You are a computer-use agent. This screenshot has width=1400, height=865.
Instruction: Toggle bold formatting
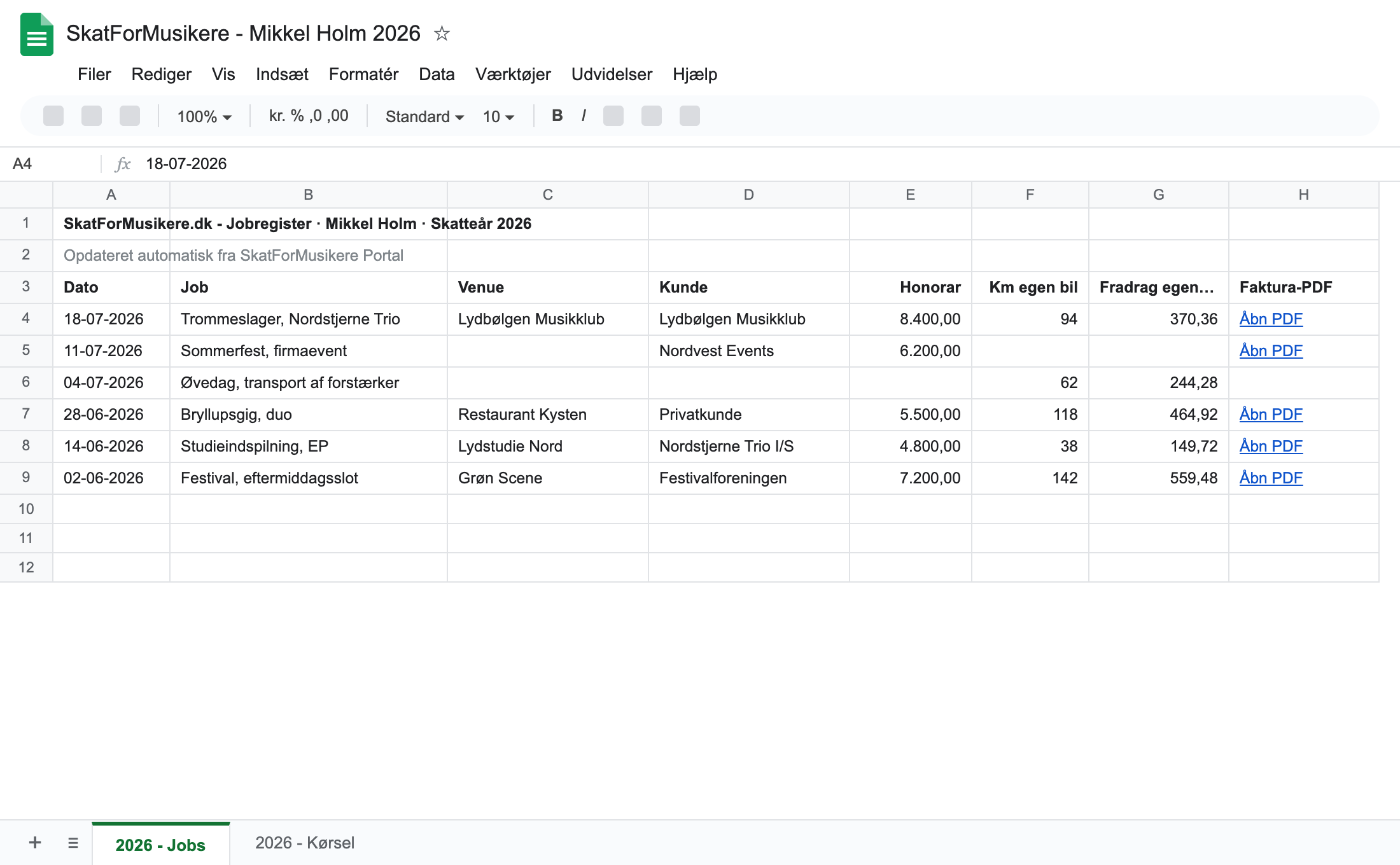tap(557, 116)
